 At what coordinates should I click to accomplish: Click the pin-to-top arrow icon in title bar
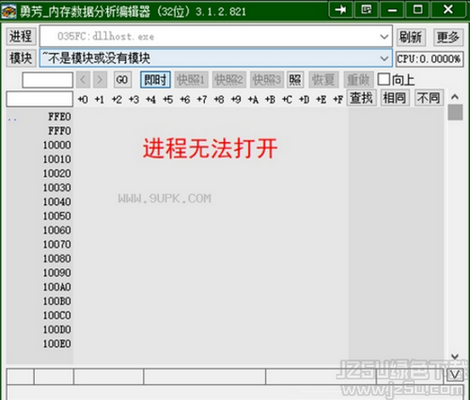tap(340, 10)
